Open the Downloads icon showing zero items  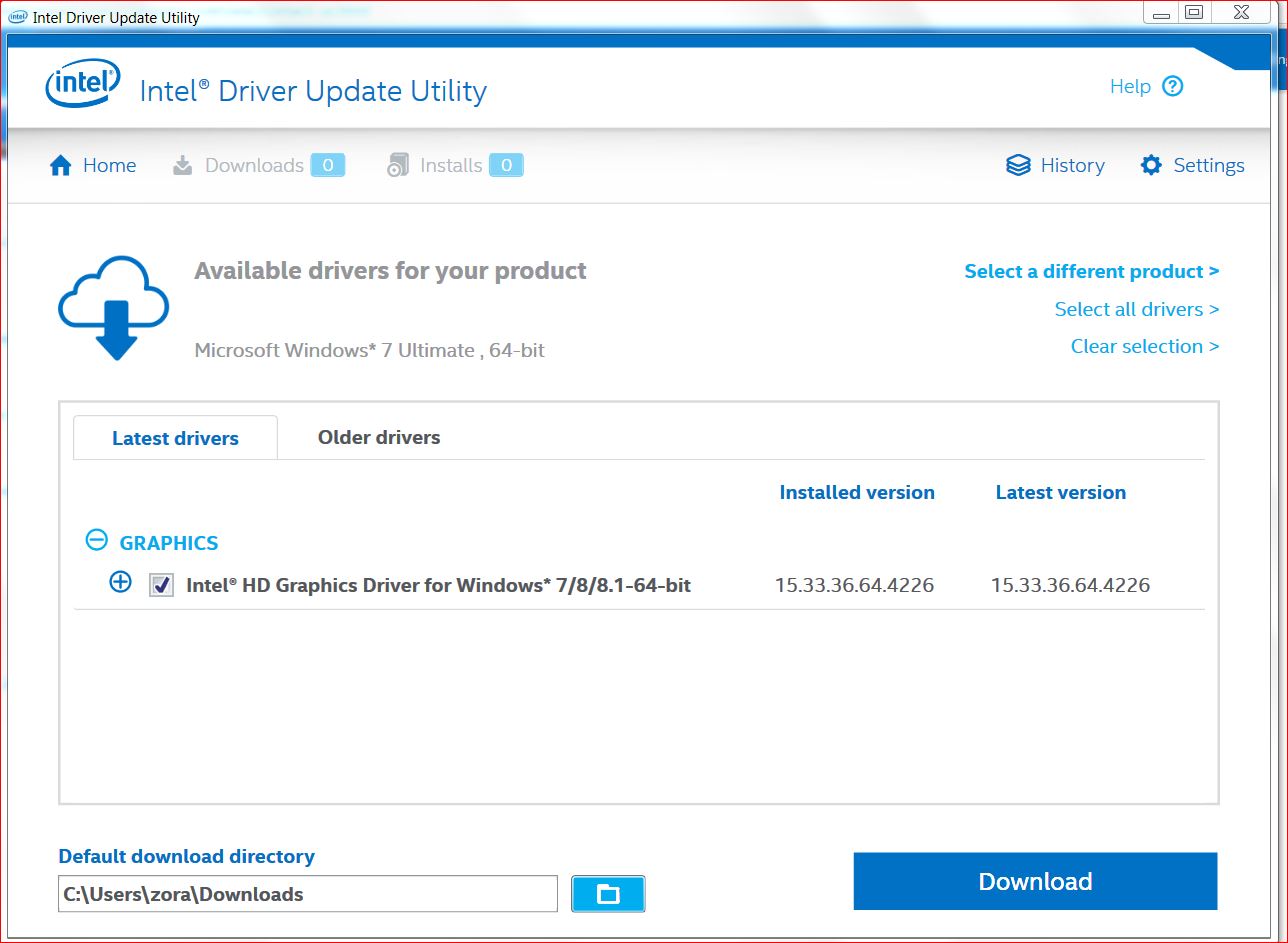182,165
